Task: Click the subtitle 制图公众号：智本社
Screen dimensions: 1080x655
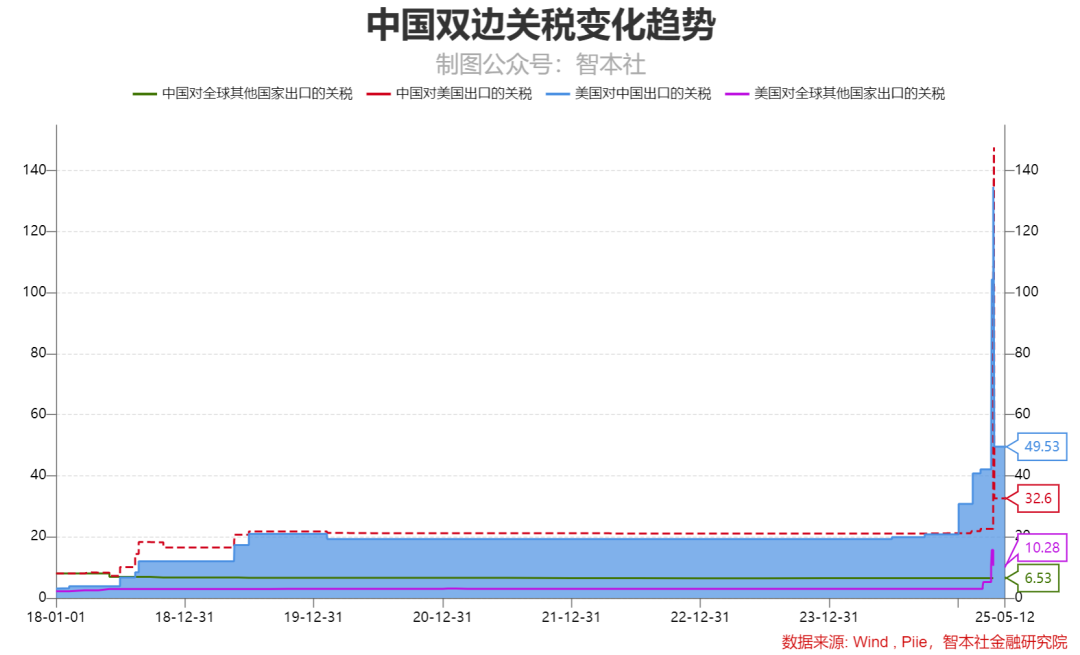Action: (x=541, y=65)
